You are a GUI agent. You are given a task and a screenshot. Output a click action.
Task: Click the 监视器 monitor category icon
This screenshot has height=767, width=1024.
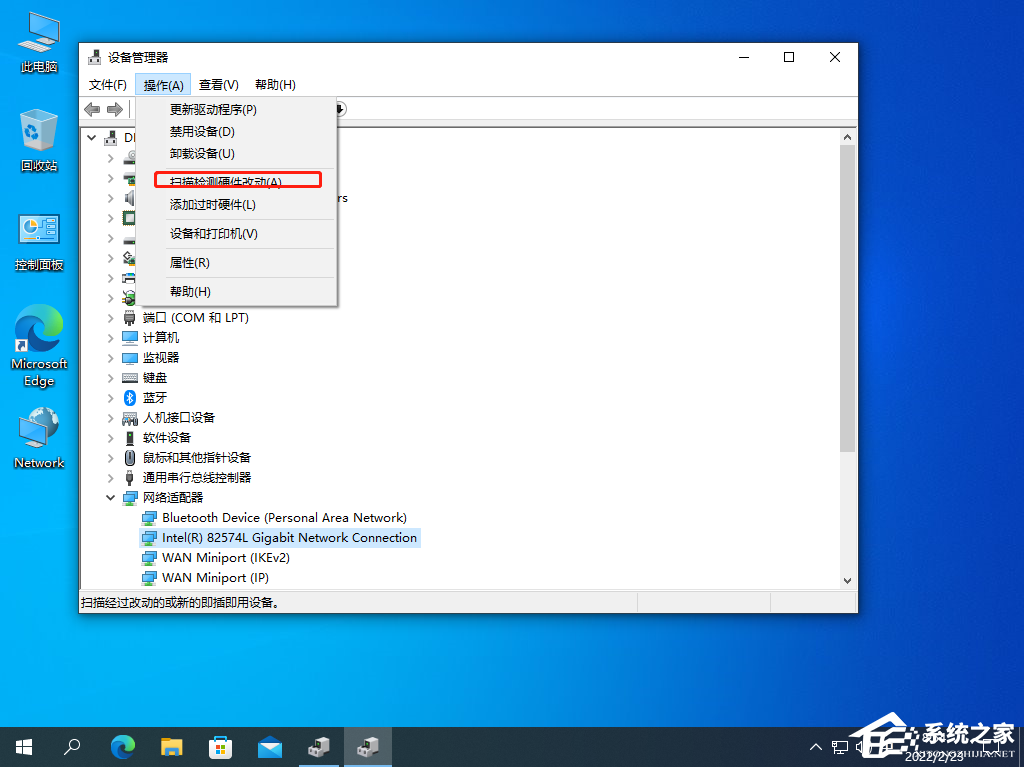click(130, 357)
